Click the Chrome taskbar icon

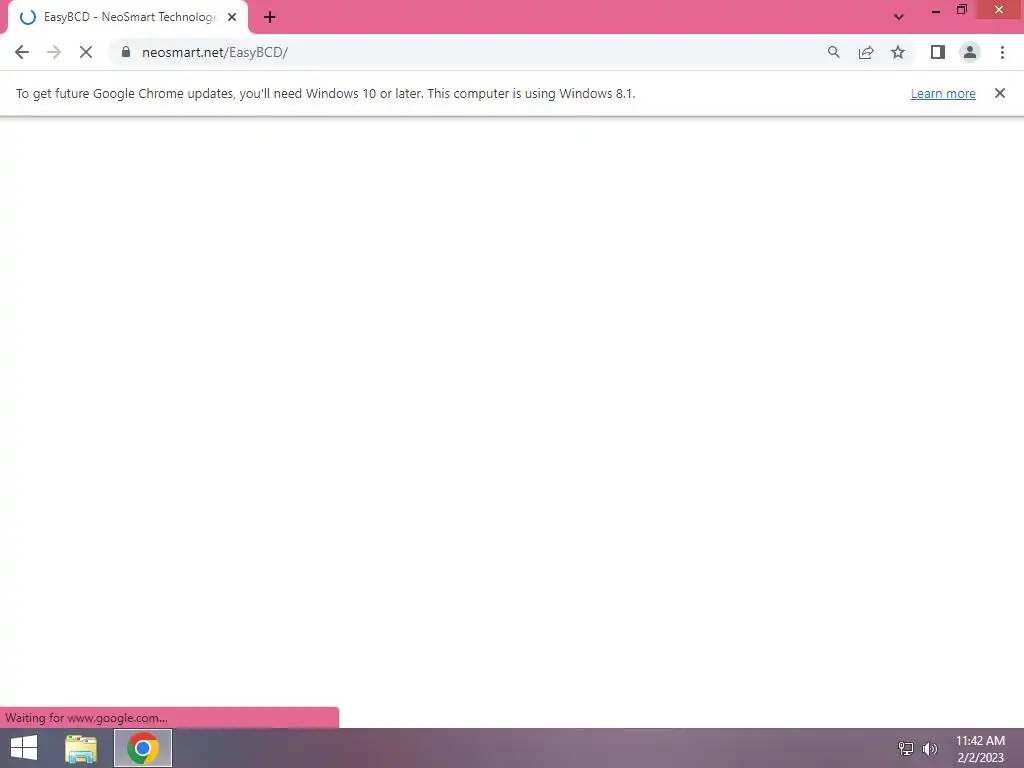coord(143,748)
